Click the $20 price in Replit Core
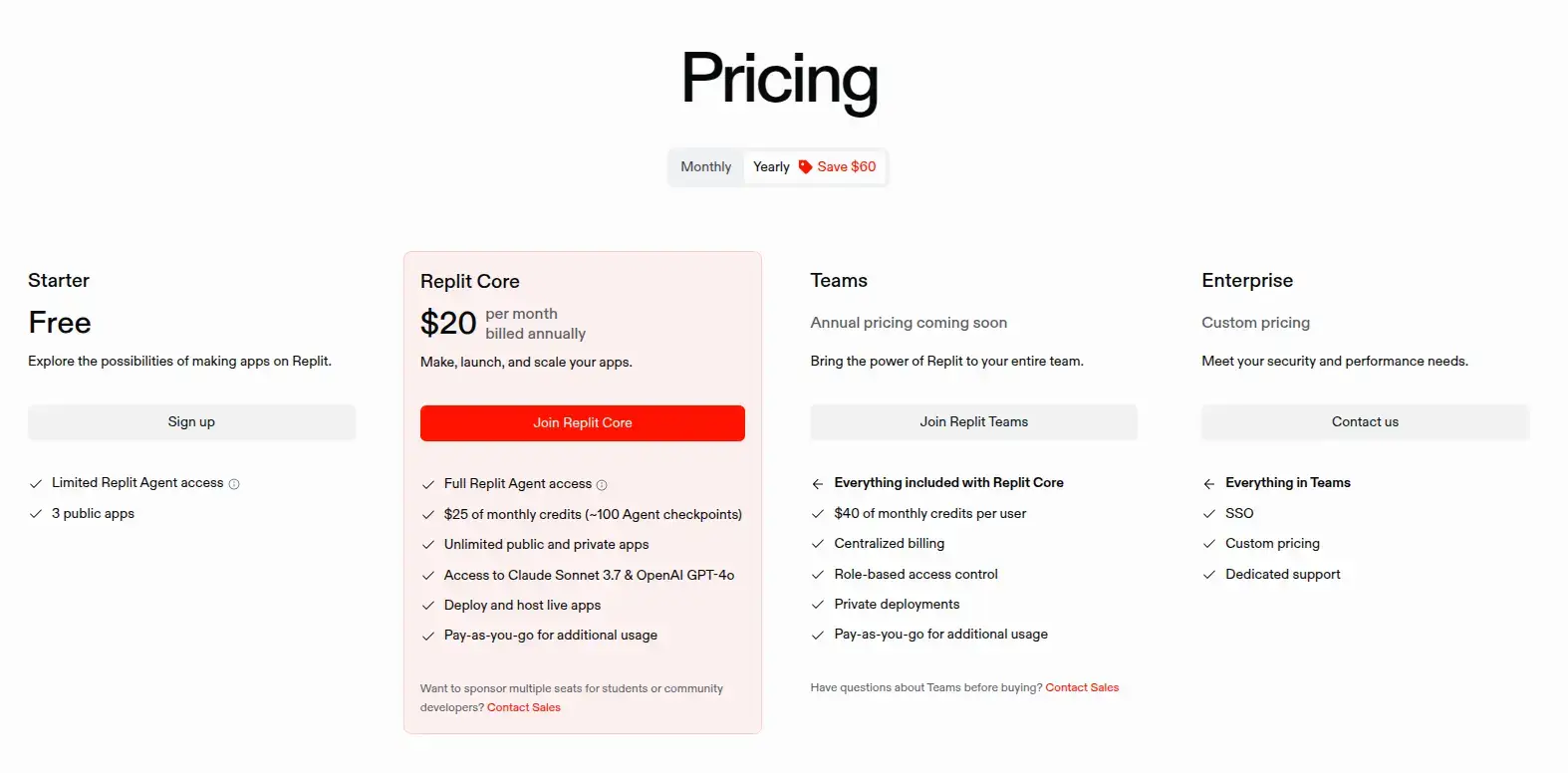Viewport: 1568px width, 773px height. point(448,324)
